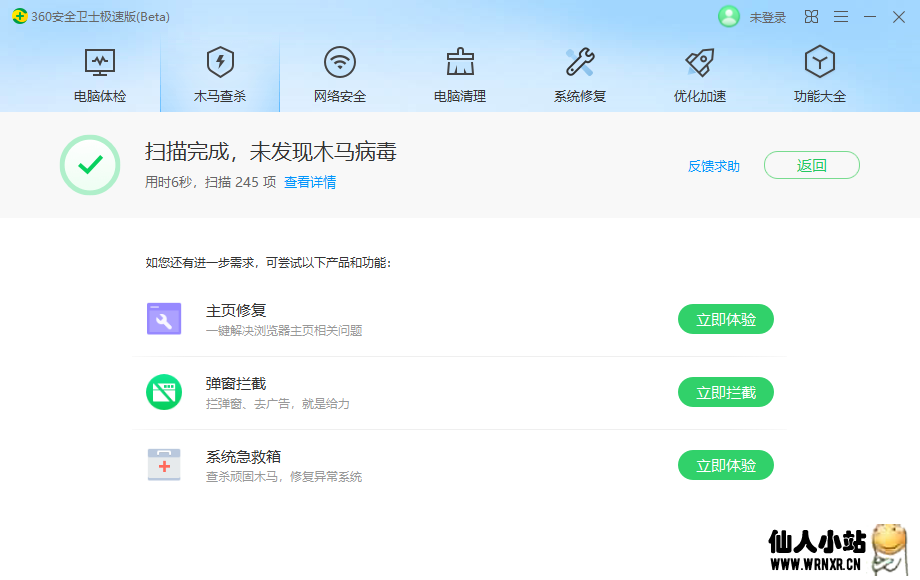The height and width of the screenshot is (580, 920).
Task: Click the user avatar next to 未登录
Action: (728, 16)
